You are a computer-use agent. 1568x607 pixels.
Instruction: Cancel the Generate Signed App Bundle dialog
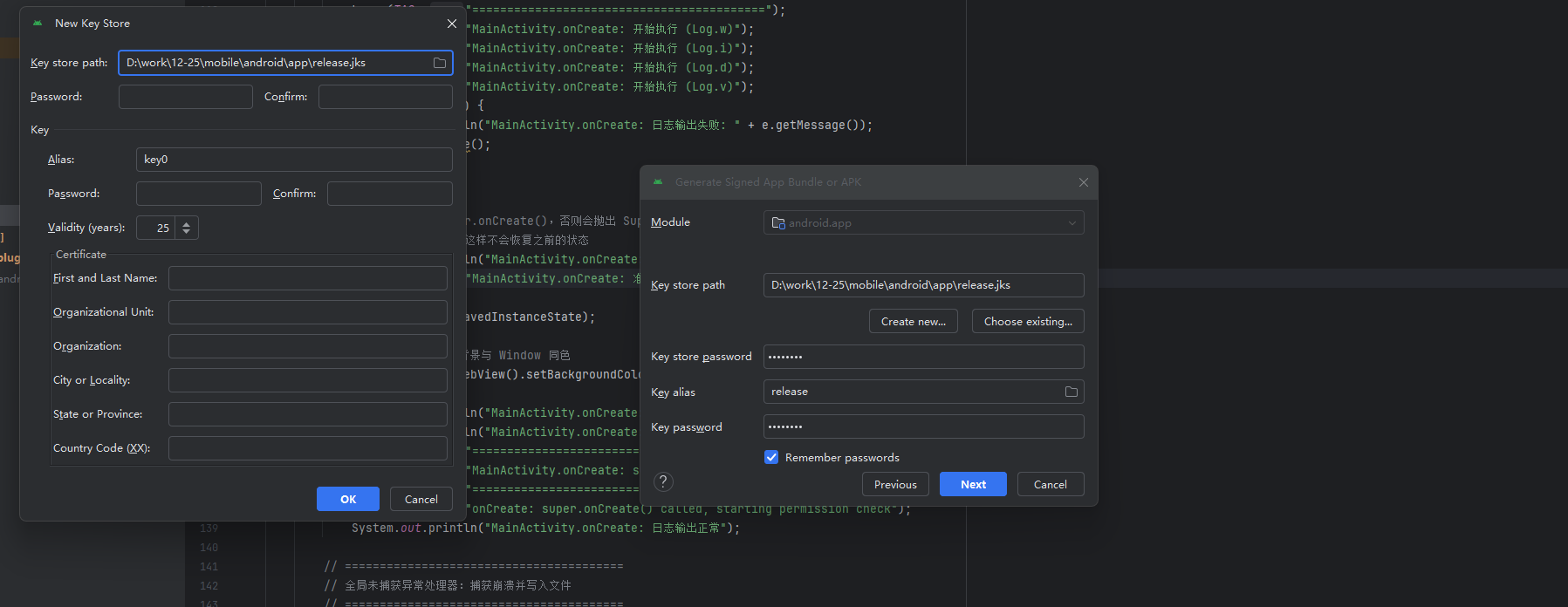click(1051, 484)
